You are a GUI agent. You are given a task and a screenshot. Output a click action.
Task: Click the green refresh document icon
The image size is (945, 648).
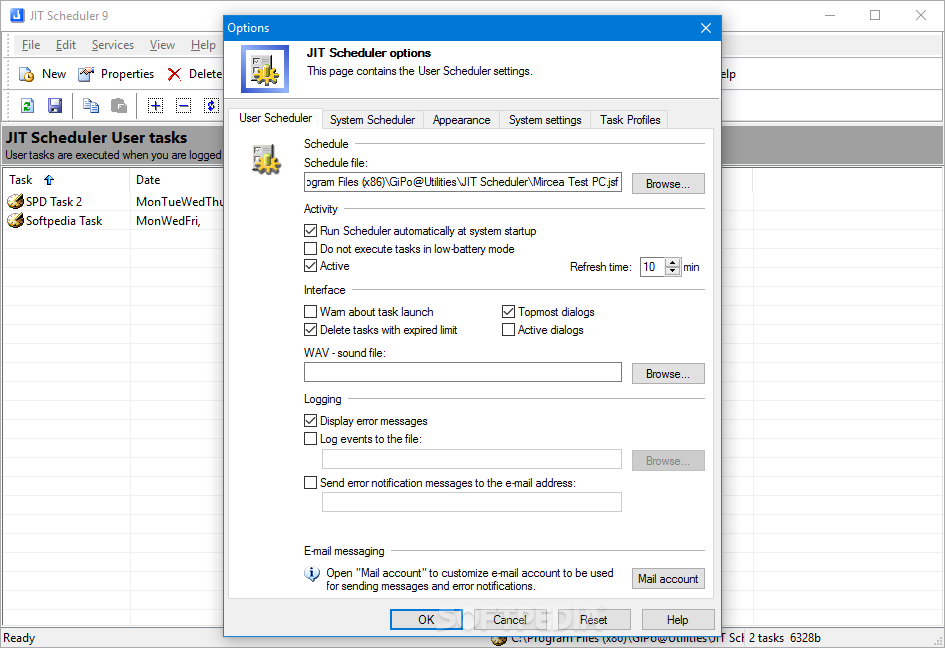pos(27,106)
